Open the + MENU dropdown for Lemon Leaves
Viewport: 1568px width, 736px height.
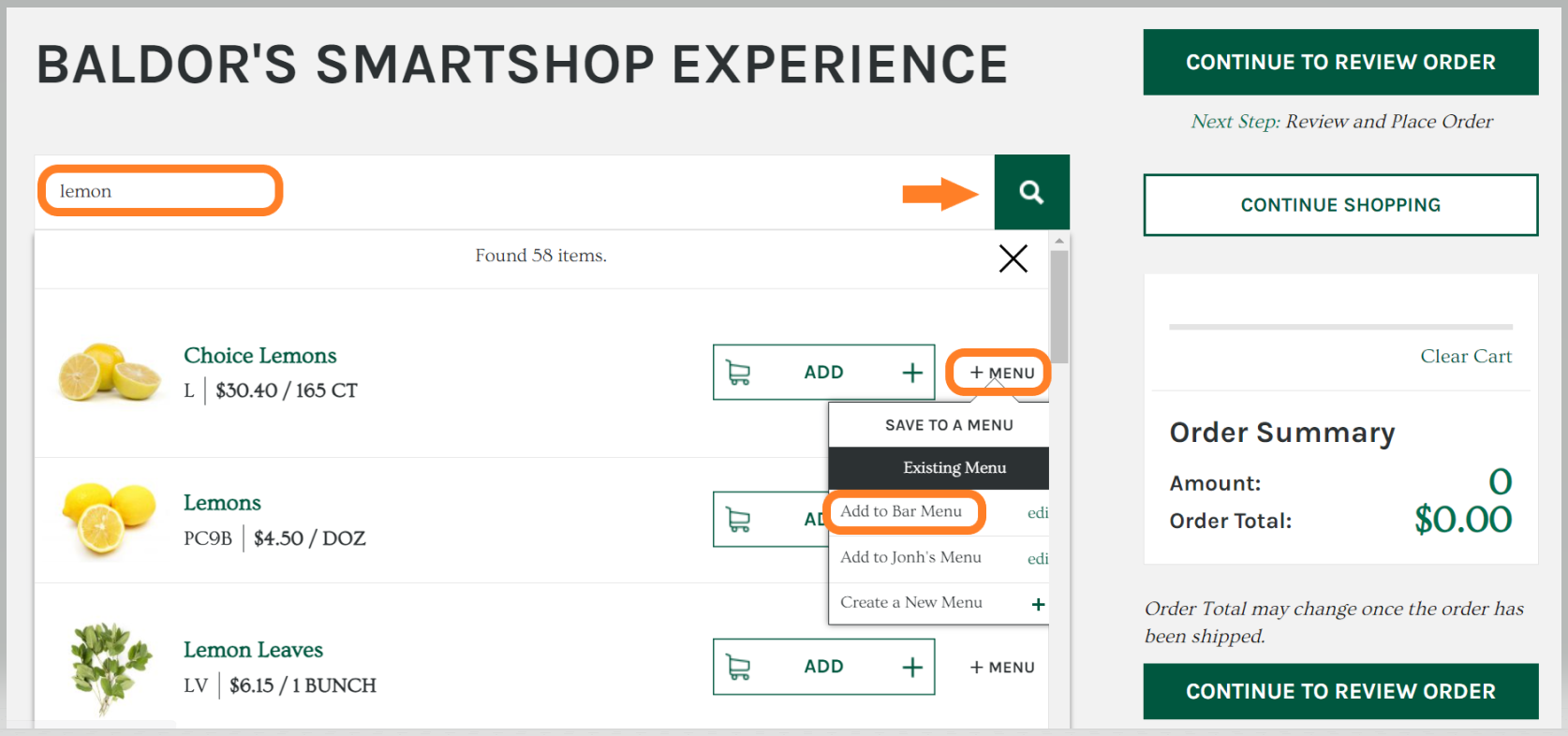(x=1001, y=667)
